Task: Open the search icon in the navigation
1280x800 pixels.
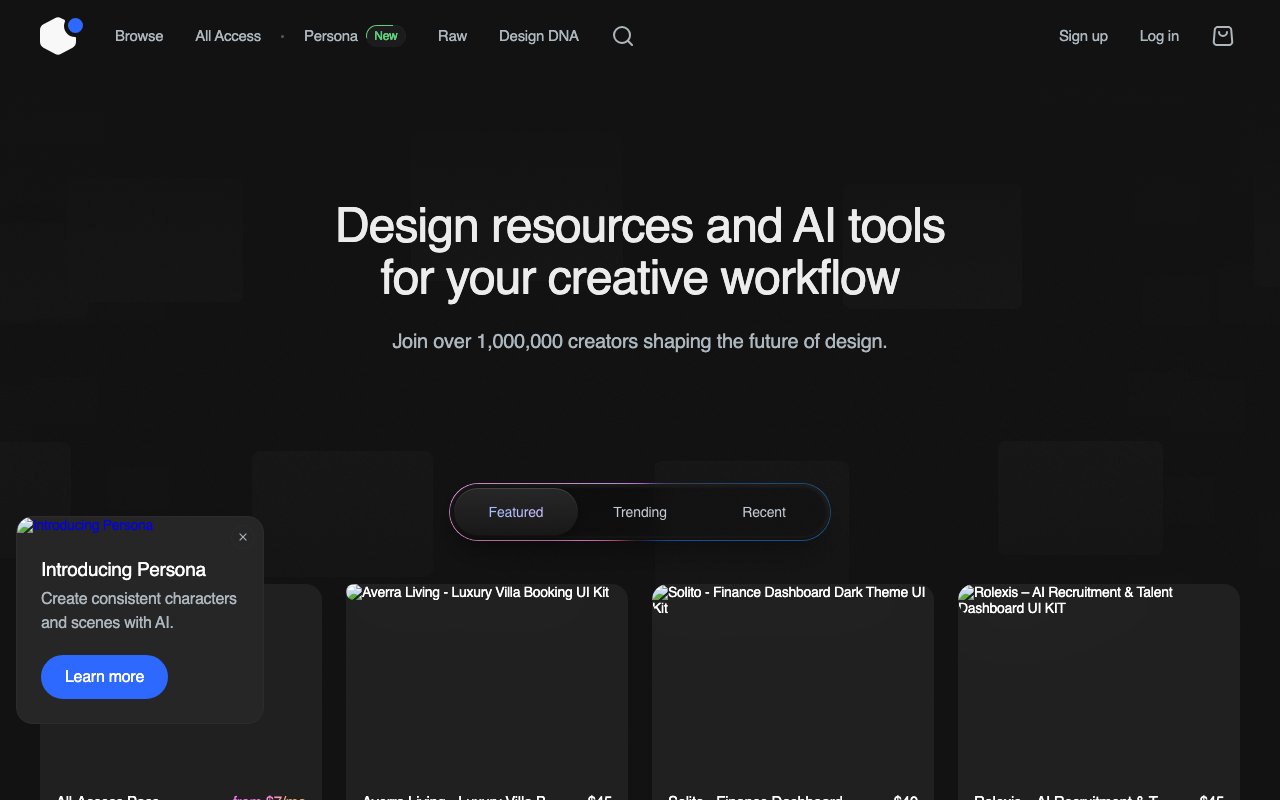Action: (623, 36)
